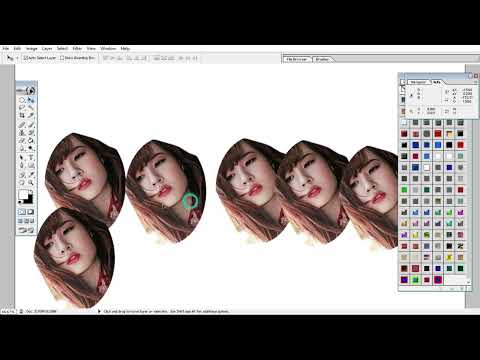Open the Select menu
The width and height of the screenshot is (480, 360).
point(62,48)
